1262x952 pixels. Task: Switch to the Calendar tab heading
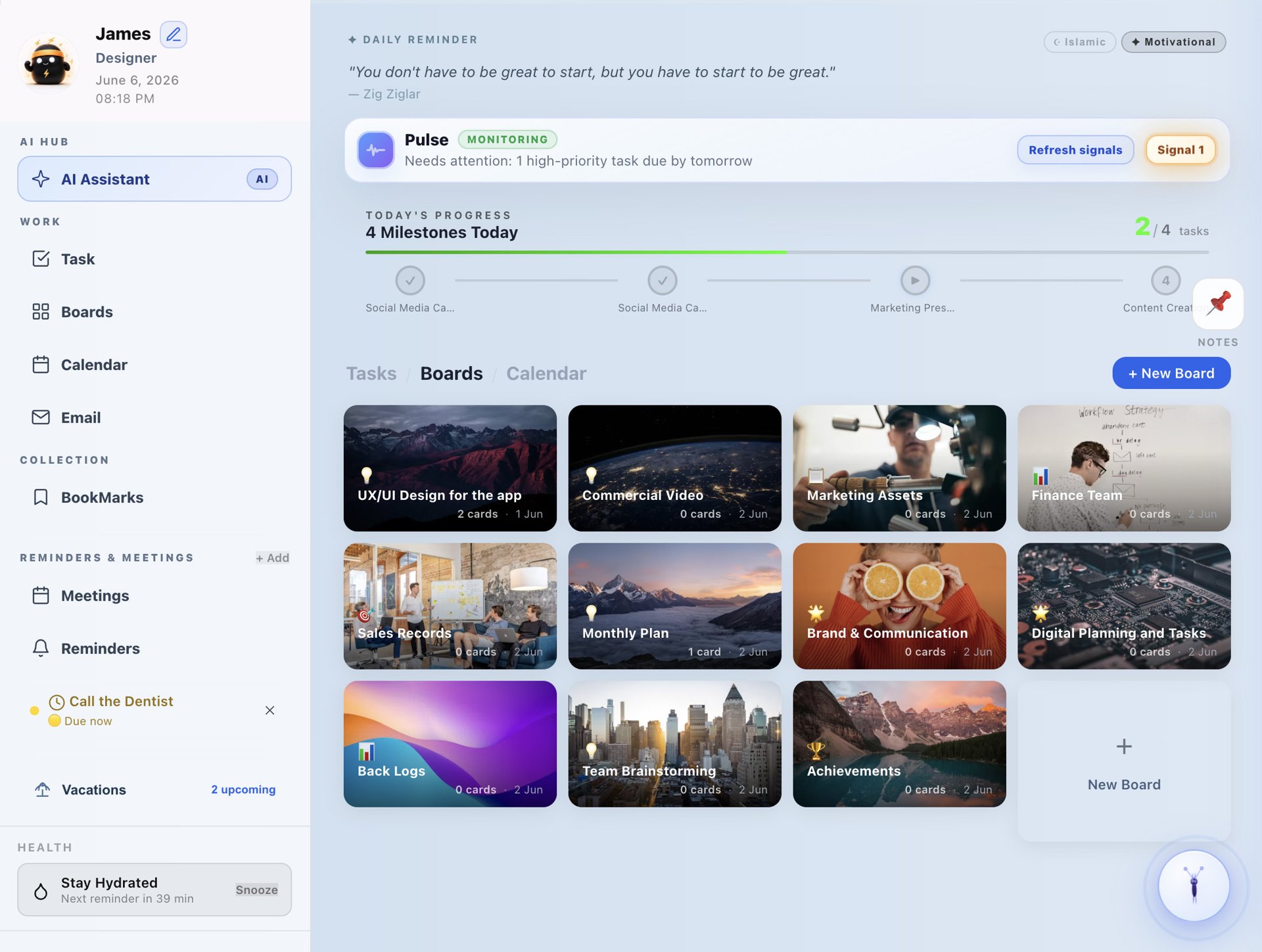(546, 373)
